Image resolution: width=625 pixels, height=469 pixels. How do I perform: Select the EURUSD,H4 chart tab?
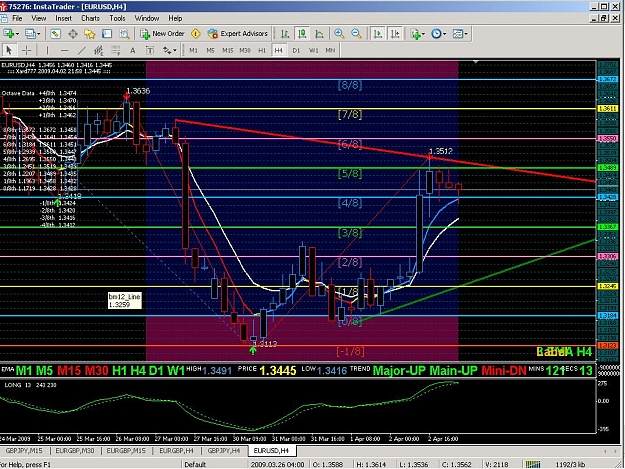pos(271,451)
